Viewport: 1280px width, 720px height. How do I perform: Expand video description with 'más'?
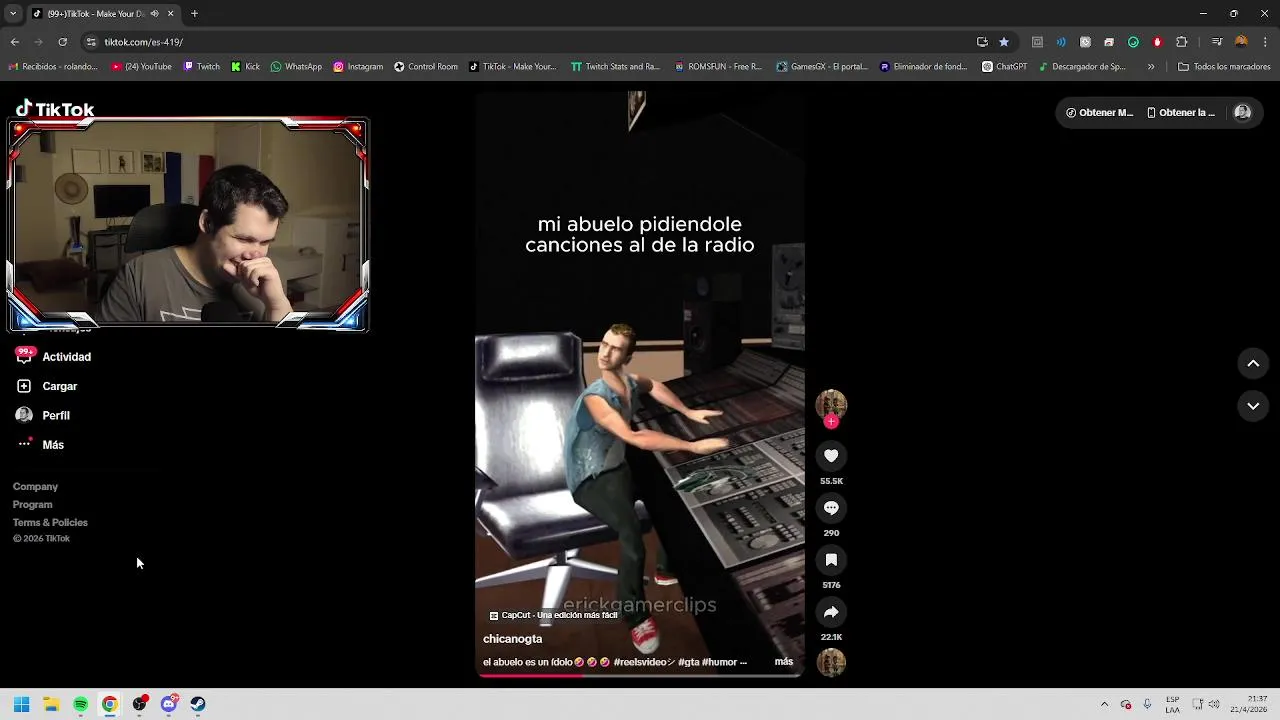[x=784, y=662]
